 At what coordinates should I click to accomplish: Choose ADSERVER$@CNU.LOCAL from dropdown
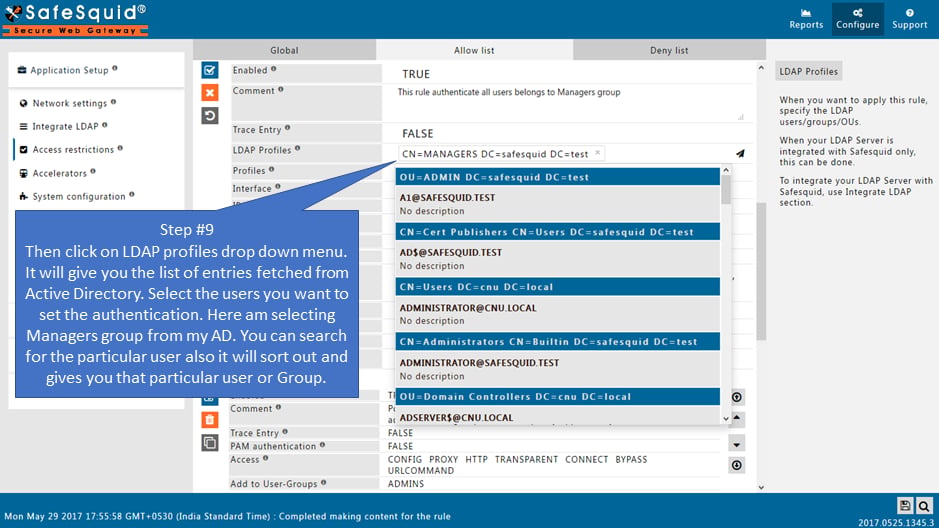[558, 416]
